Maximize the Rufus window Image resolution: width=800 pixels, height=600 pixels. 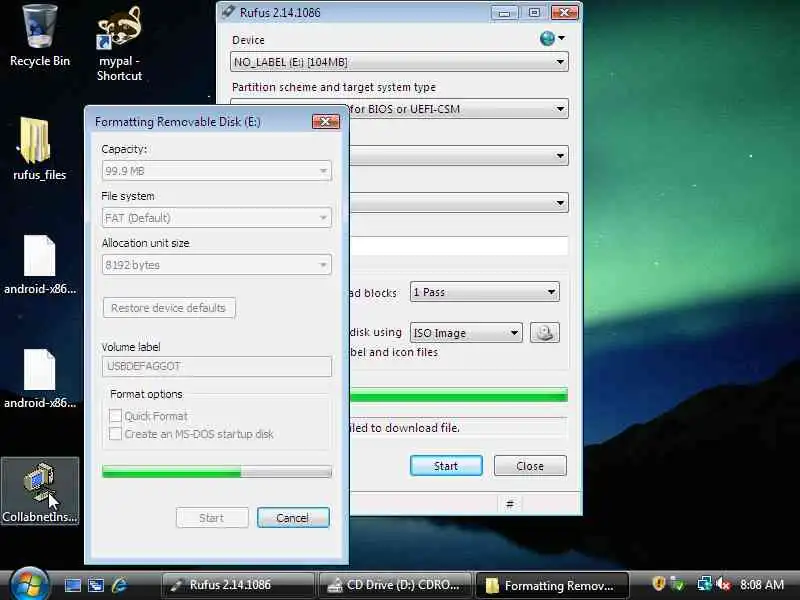pos(534,13)
